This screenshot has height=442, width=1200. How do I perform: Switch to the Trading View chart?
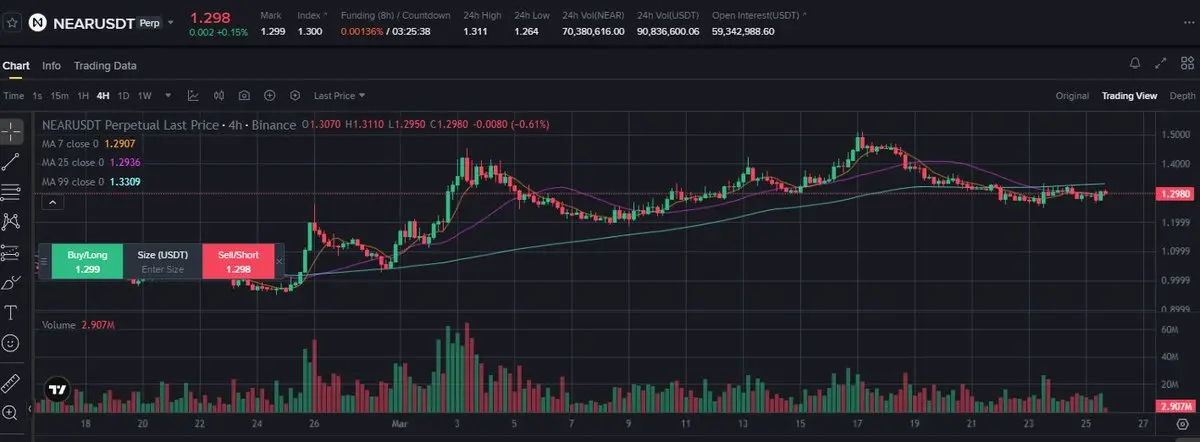[1129, 96]
